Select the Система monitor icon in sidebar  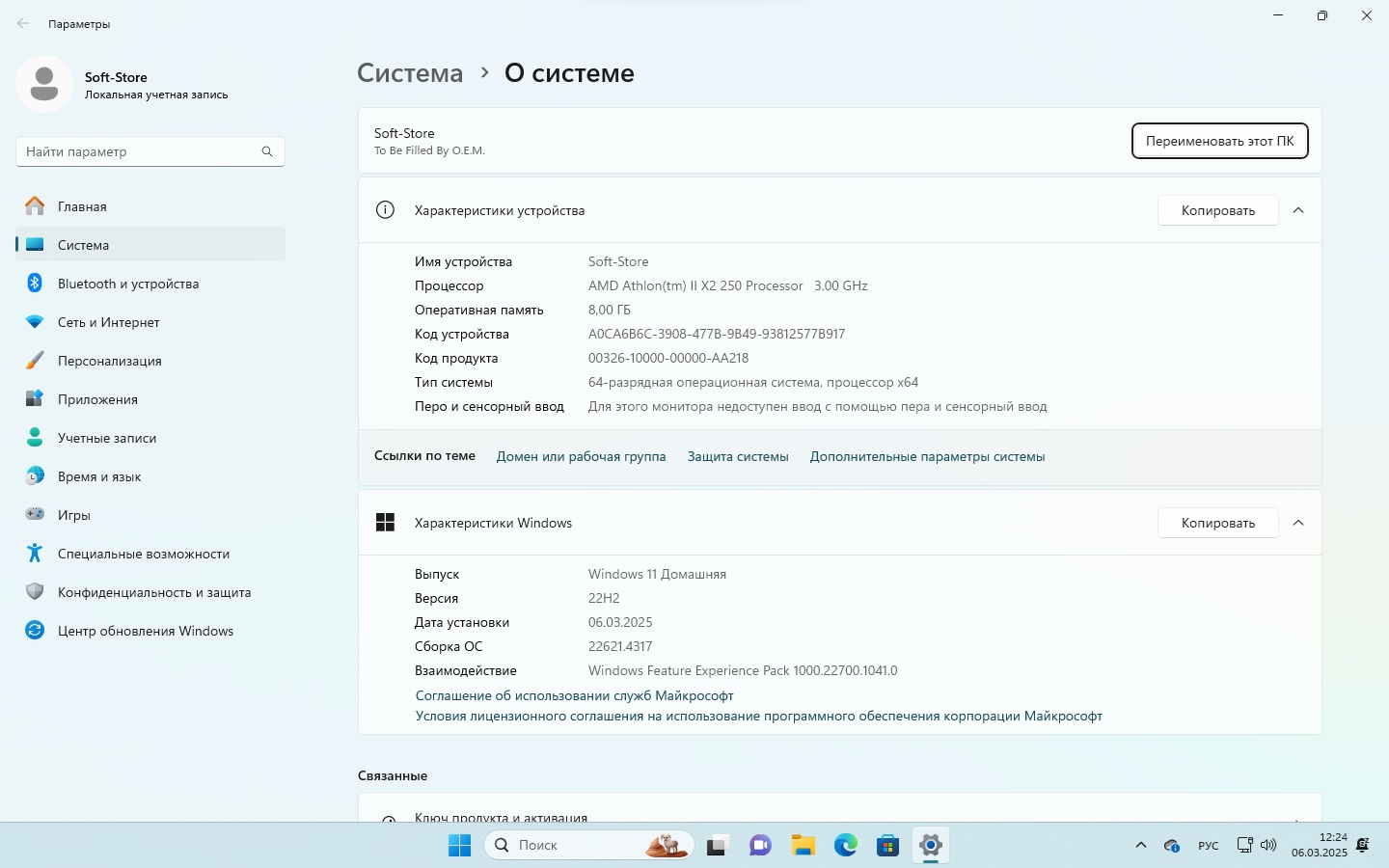35,244
